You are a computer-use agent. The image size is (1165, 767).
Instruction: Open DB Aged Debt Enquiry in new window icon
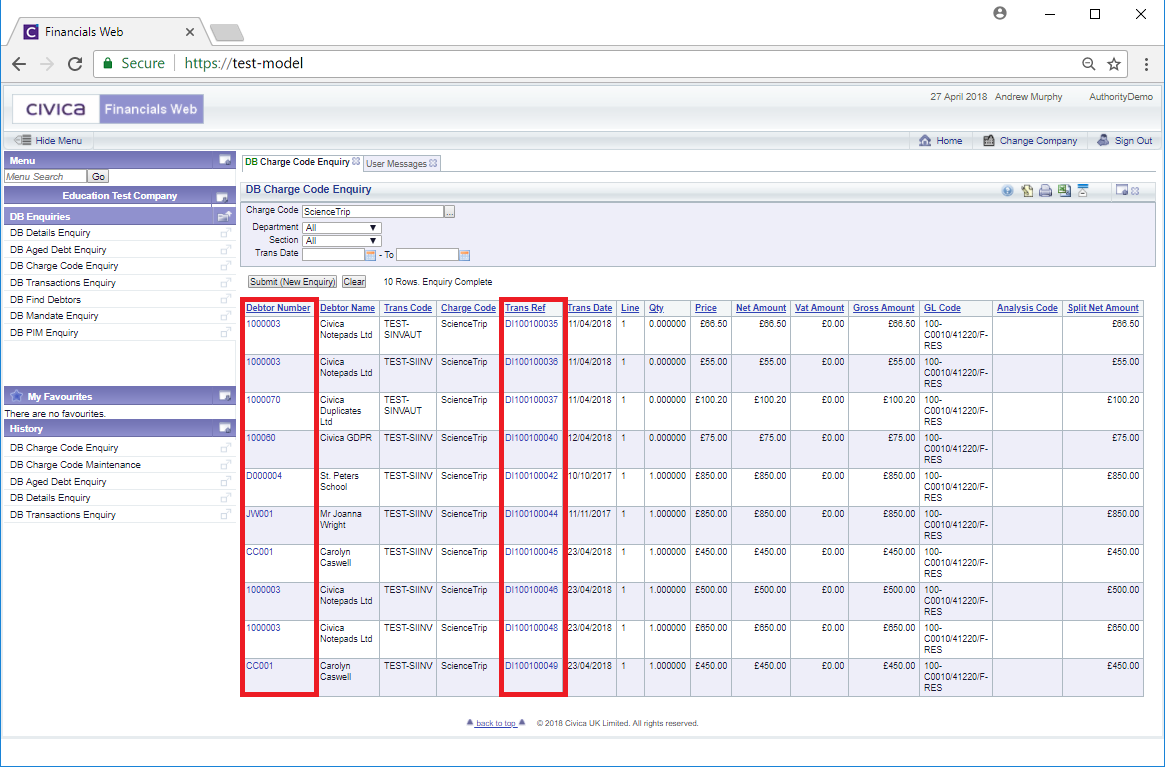click(x=225, y=250)
